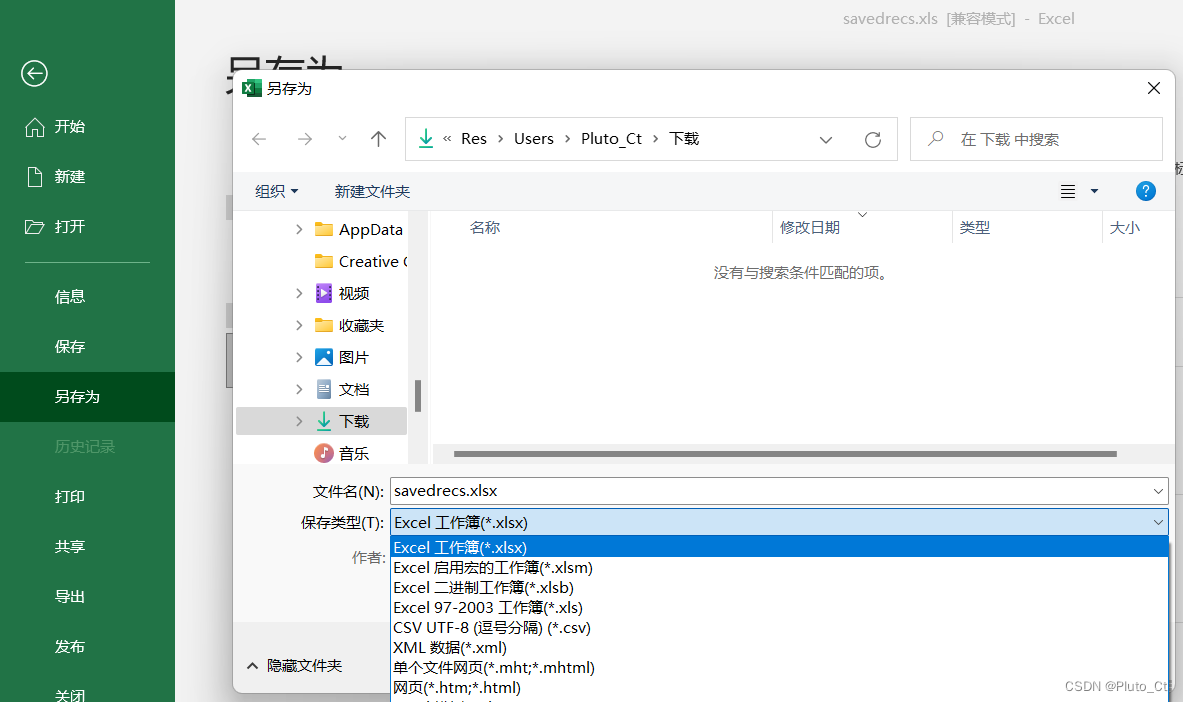Go up one folder level
Image resolution: width=1183 pixels, height=702 pixels.
click(379, 139)
